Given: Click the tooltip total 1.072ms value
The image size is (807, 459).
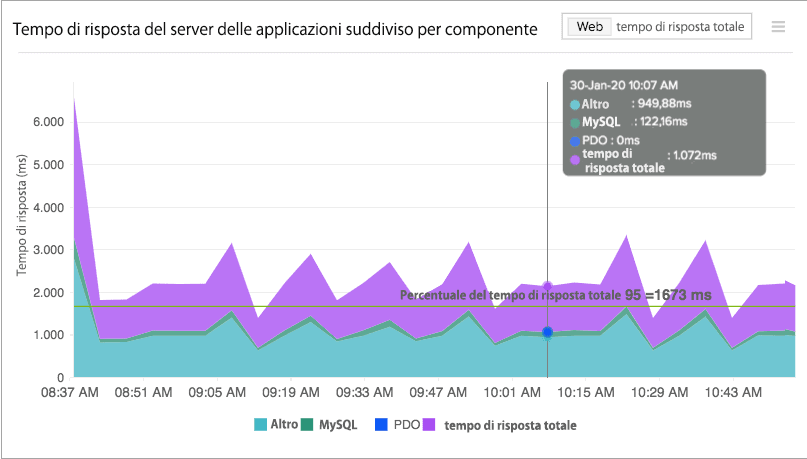Looking at the screenshot, I should [x=692, y=155].
